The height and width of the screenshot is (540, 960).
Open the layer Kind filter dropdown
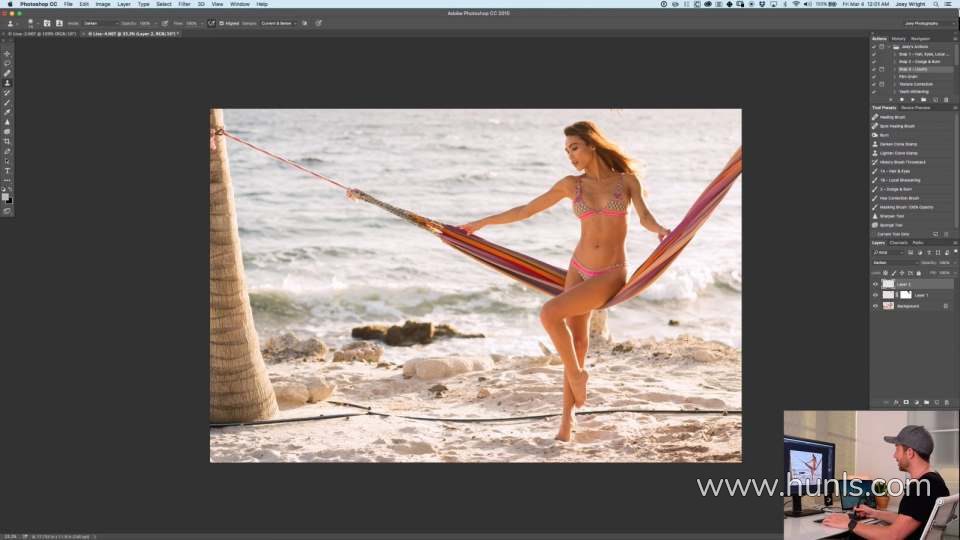pos(888,252)
